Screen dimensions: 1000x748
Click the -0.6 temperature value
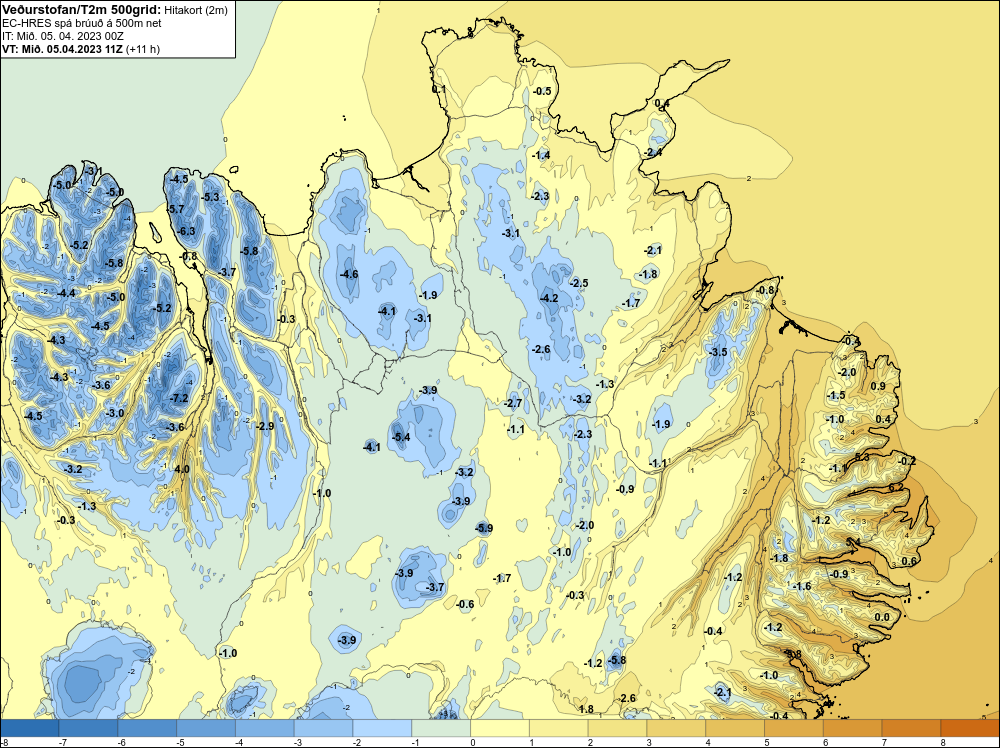[x=465, y=605]
